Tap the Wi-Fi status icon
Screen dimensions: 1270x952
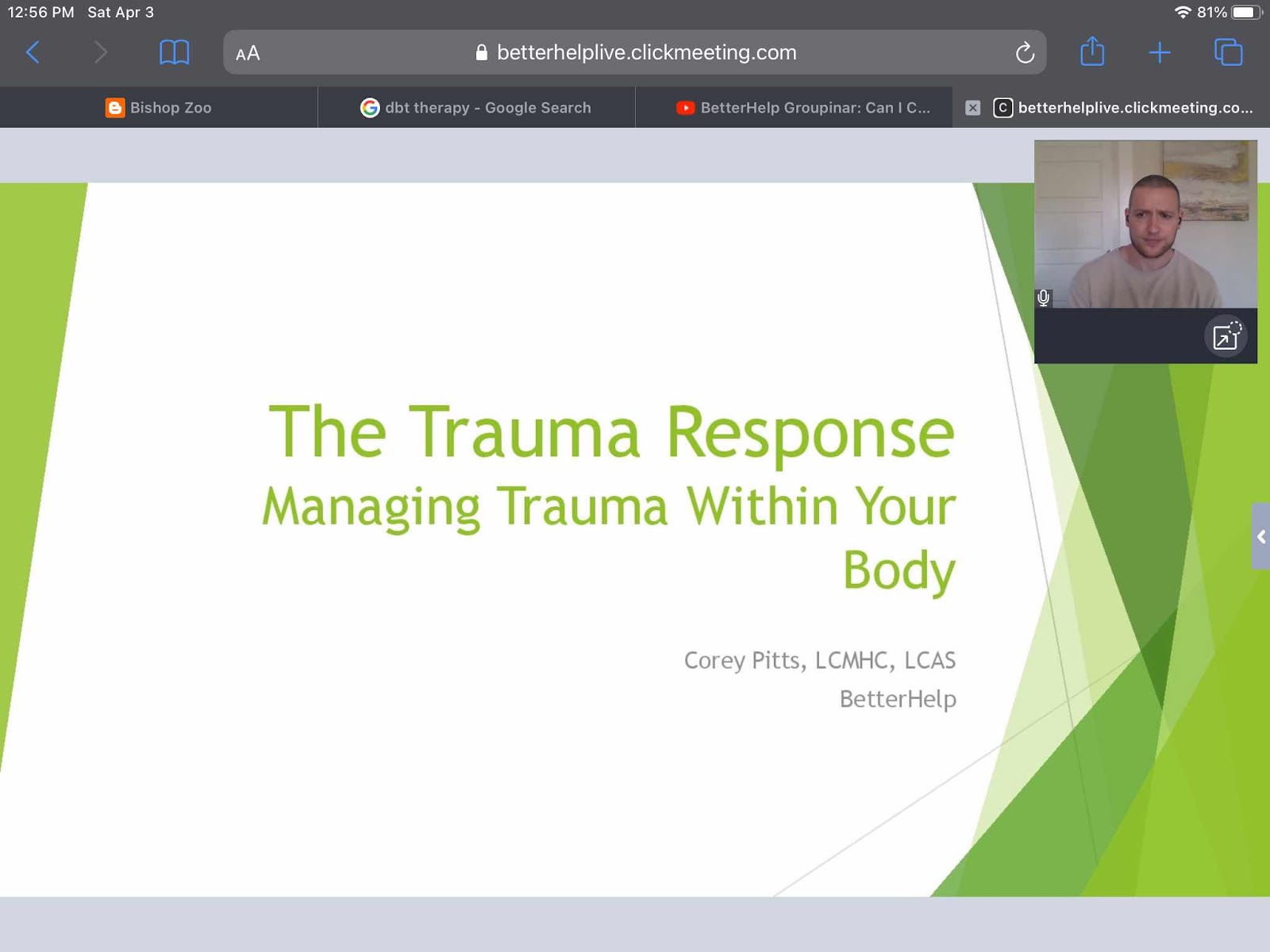pyautogui.click(x=1183, y=12)
